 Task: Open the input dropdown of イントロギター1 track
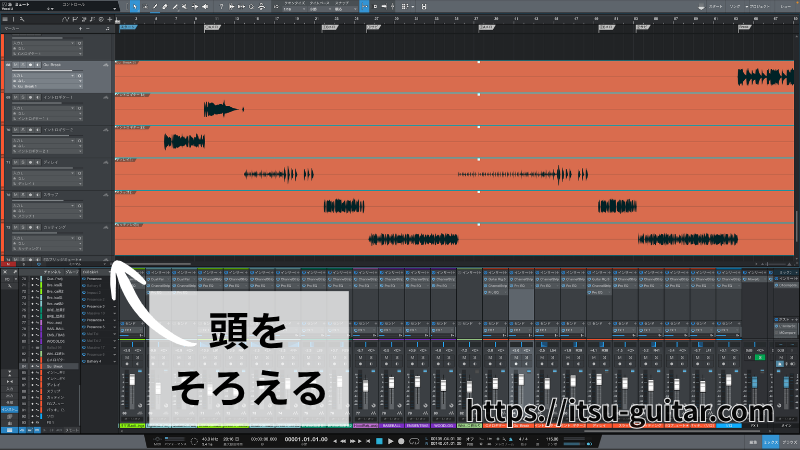click(x=44, y=108)
